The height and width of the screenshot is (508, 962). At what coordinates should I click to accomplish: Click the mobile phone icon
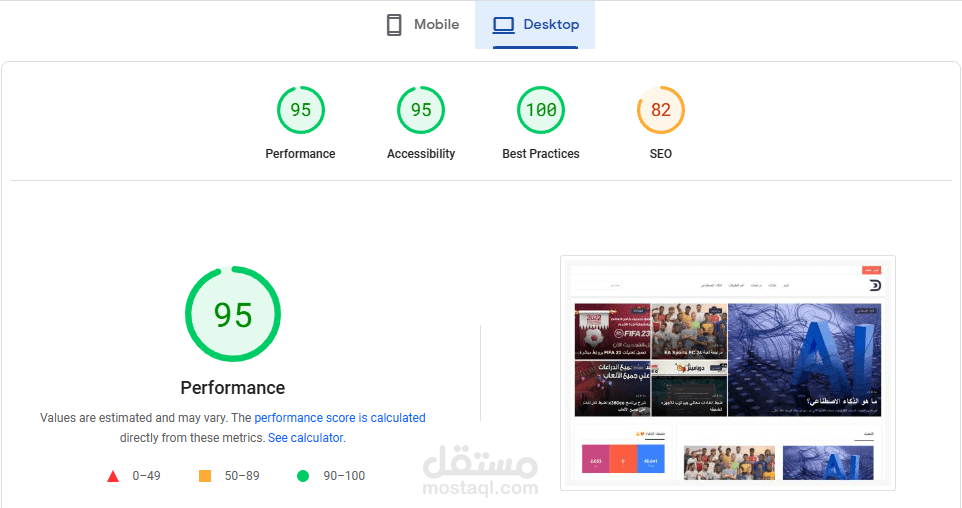394,25
